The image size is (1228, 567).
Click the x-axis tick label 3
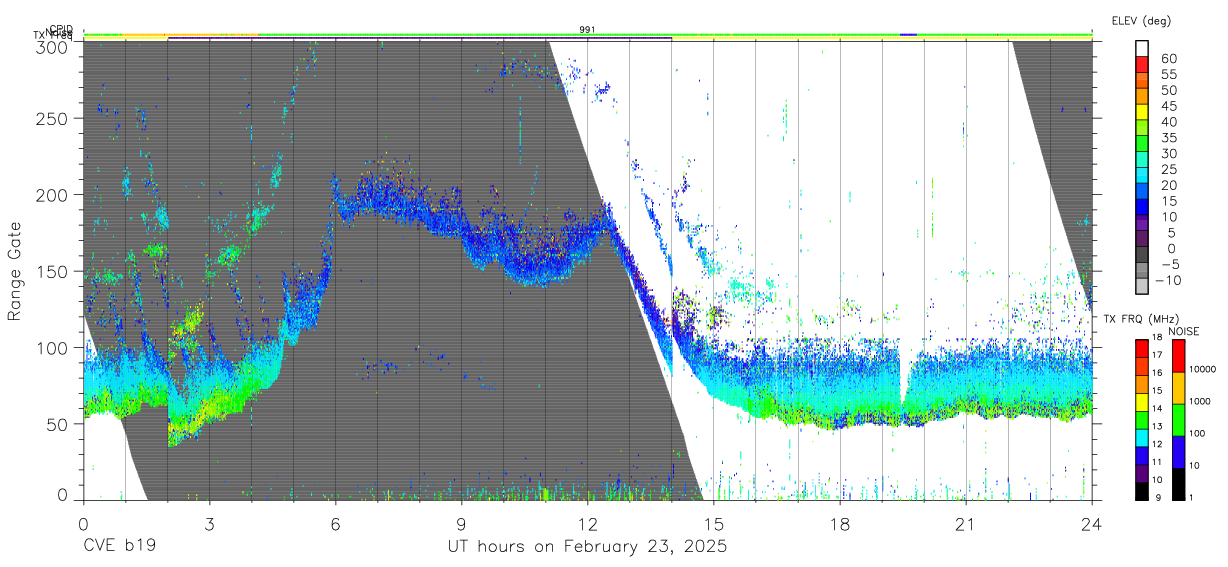209,523
